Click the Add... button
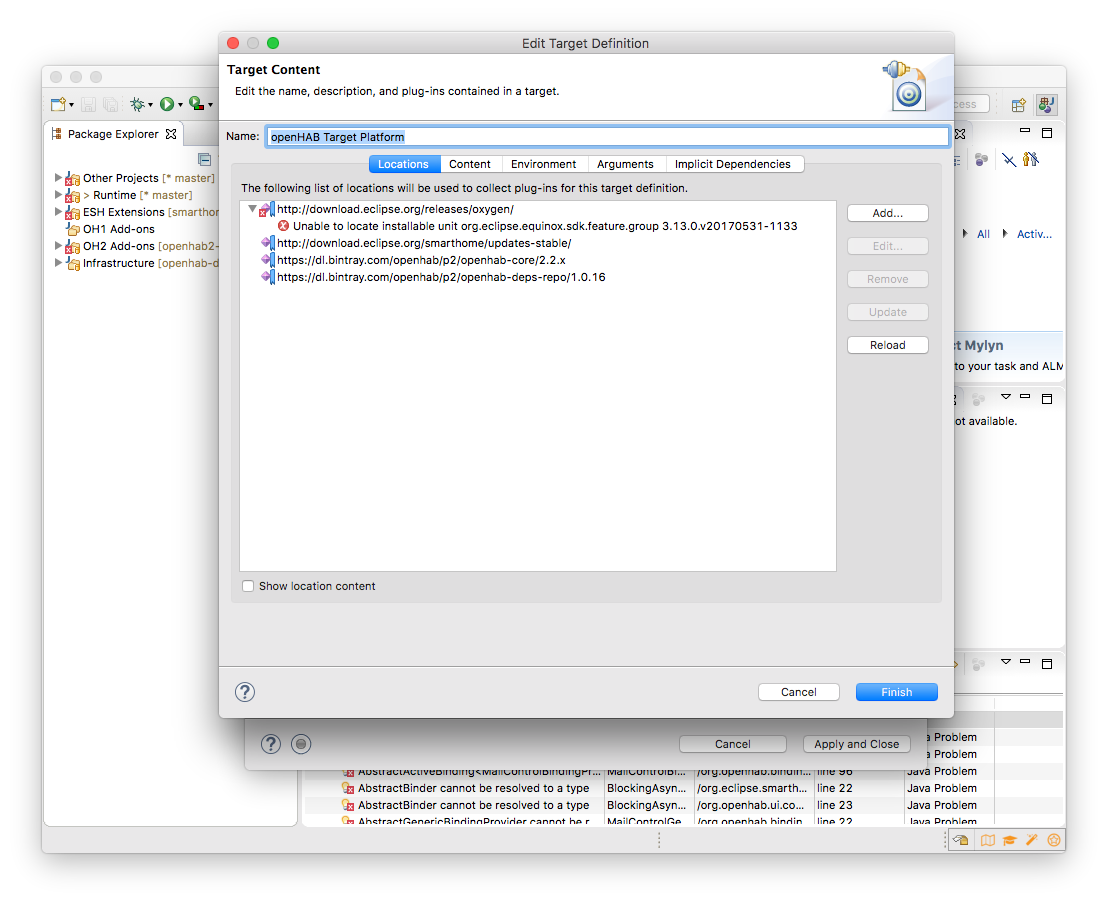The width and height of the screenshot is (1108, 903). pos(888,213)
